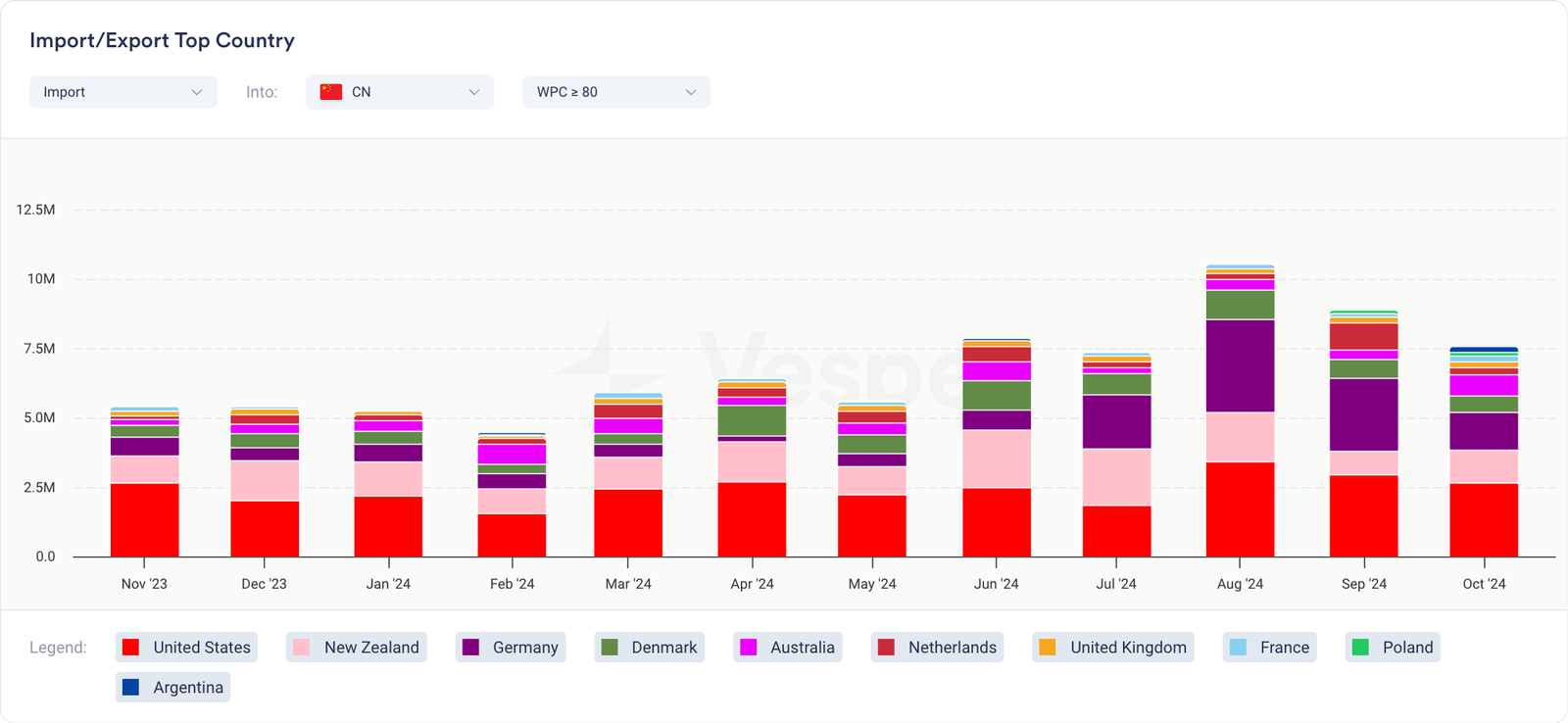Click the United Kingdom orange legend icon
The image size is (1568, 723).
click(x=1048, y=648)
